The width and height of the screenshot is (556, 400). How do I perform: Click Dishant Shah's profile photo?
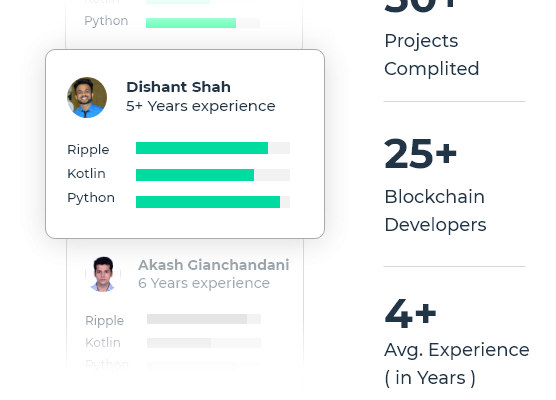87,98
